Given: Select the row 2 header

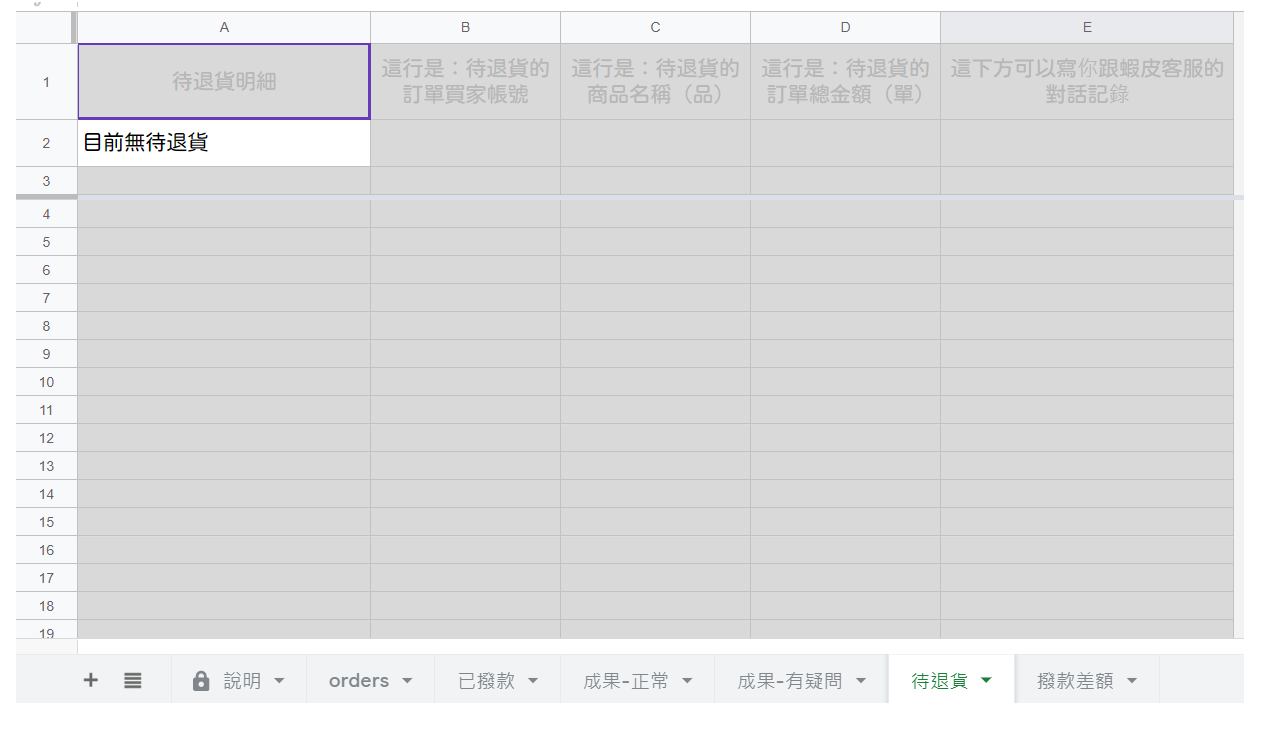Looking at the screenshot, I should (46, 143).
